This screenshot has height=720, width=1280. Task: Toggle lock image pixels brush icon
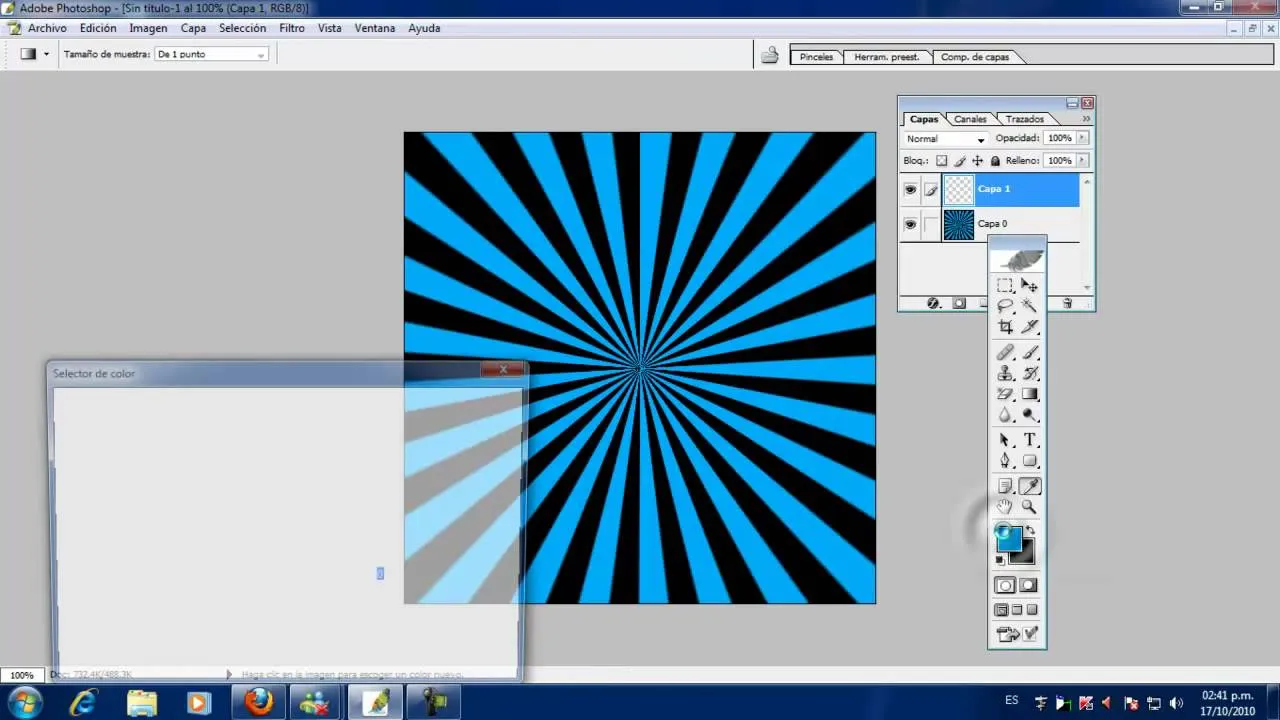(x=960, y=160)
